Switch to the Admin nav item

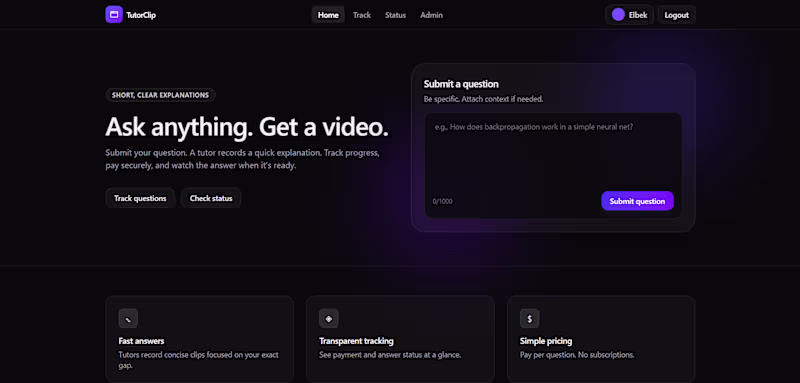[x=432, y=15]
